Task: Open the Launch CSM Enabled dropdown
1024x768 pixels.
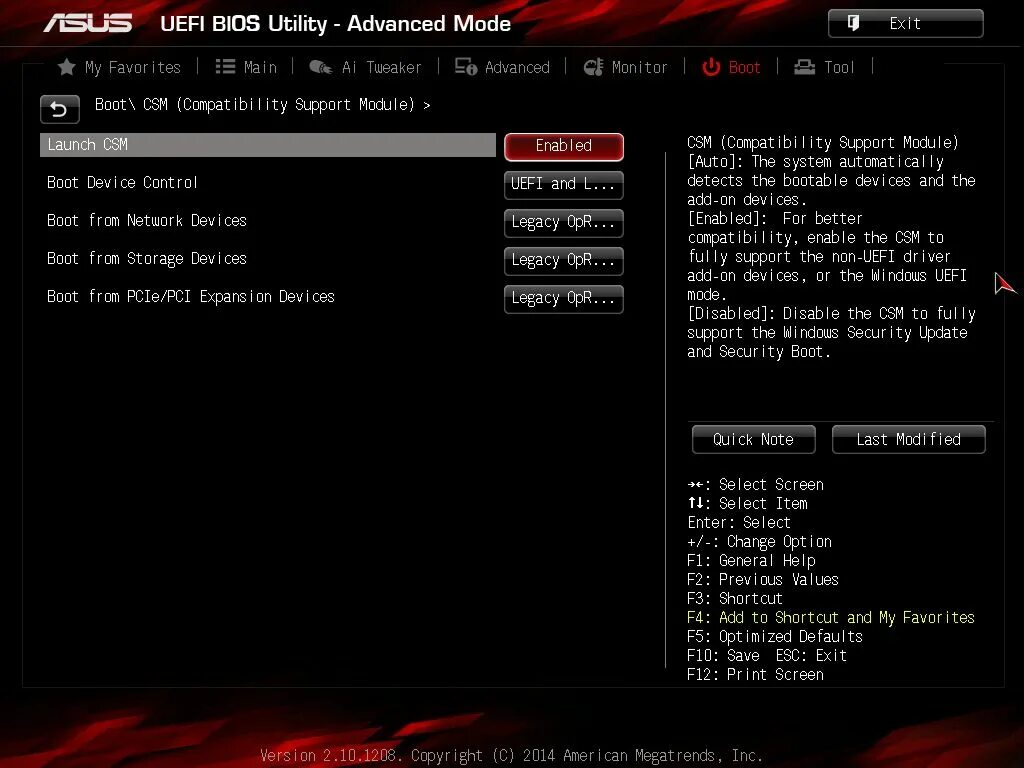Action: (x=564, y=146)
